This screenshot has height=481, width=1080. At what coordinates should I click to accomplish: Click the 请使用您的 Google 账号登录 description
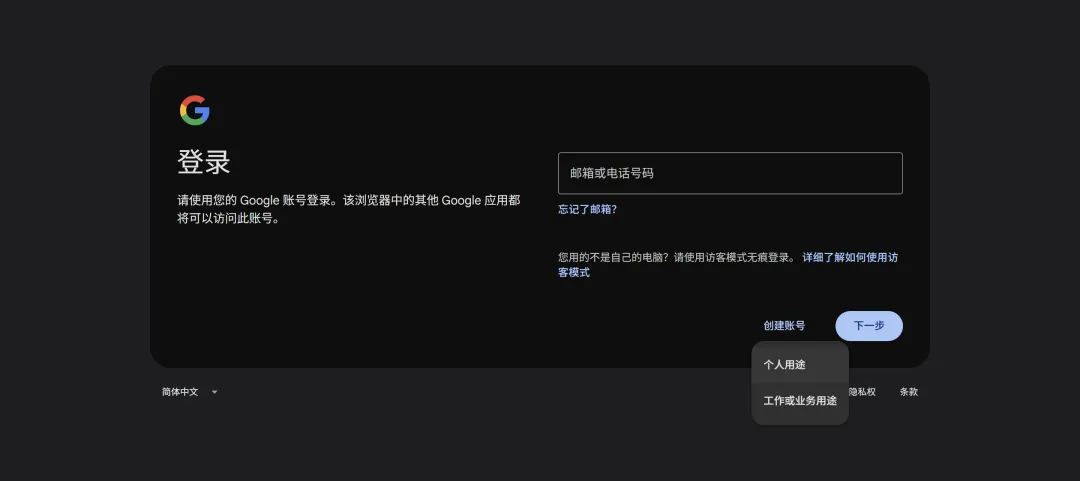click(x=349, y=209)
